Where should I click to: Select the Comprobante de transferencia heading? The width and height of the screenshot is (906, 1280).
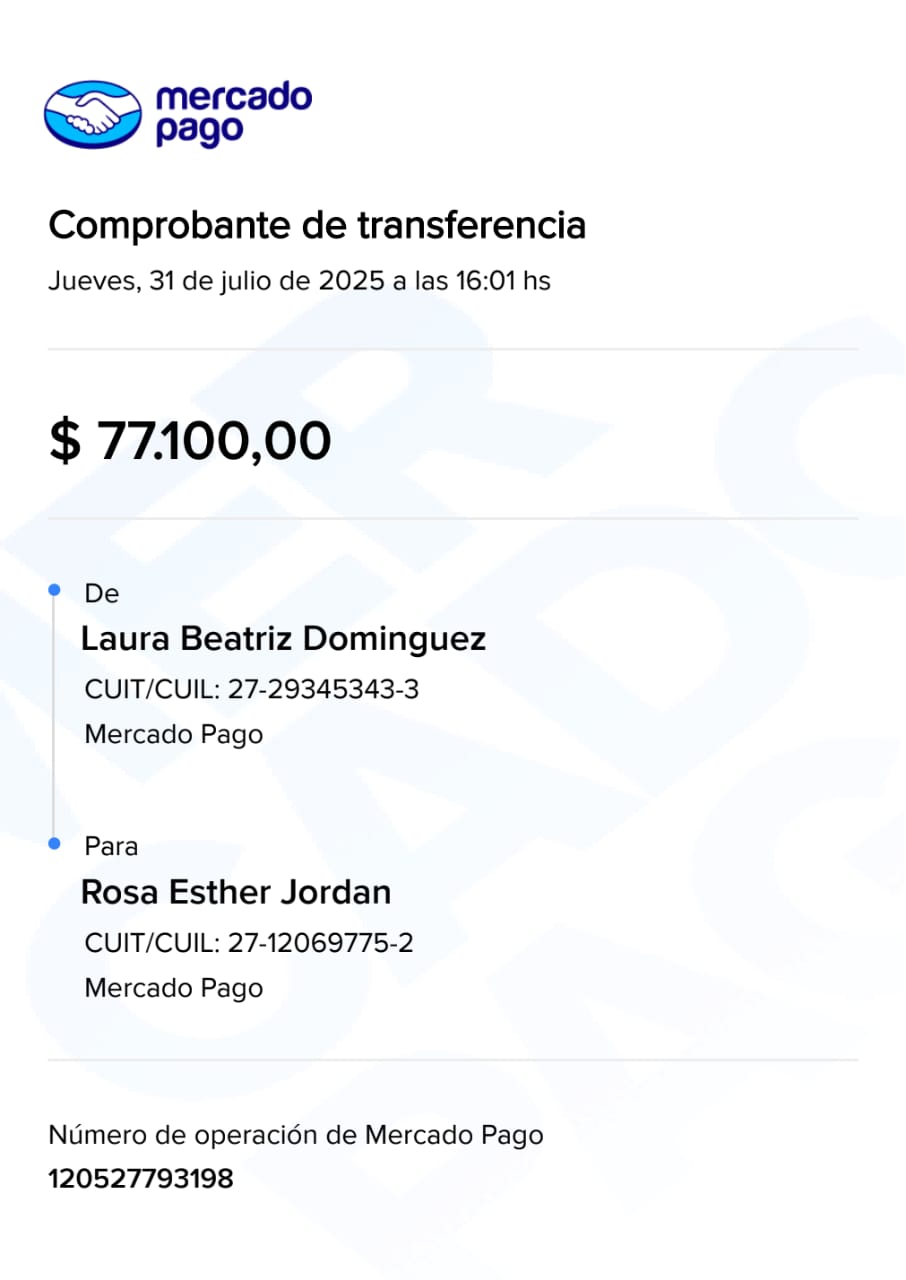pos(317,226)
